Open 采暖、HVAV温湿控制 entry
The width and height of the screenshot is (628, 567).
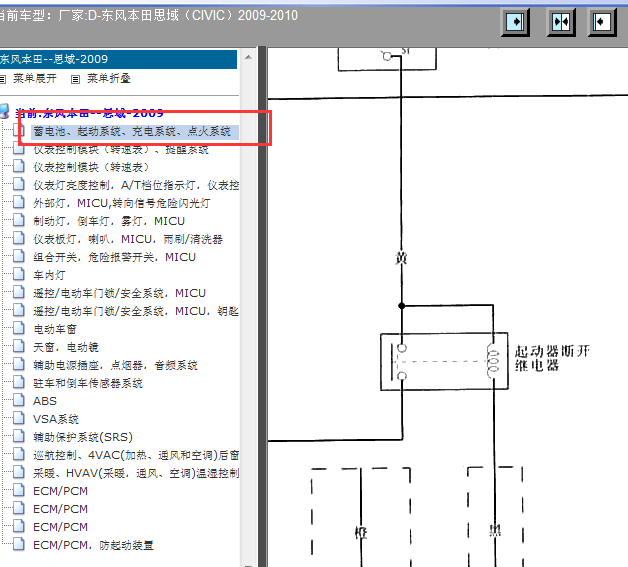[x=136, y=473]
